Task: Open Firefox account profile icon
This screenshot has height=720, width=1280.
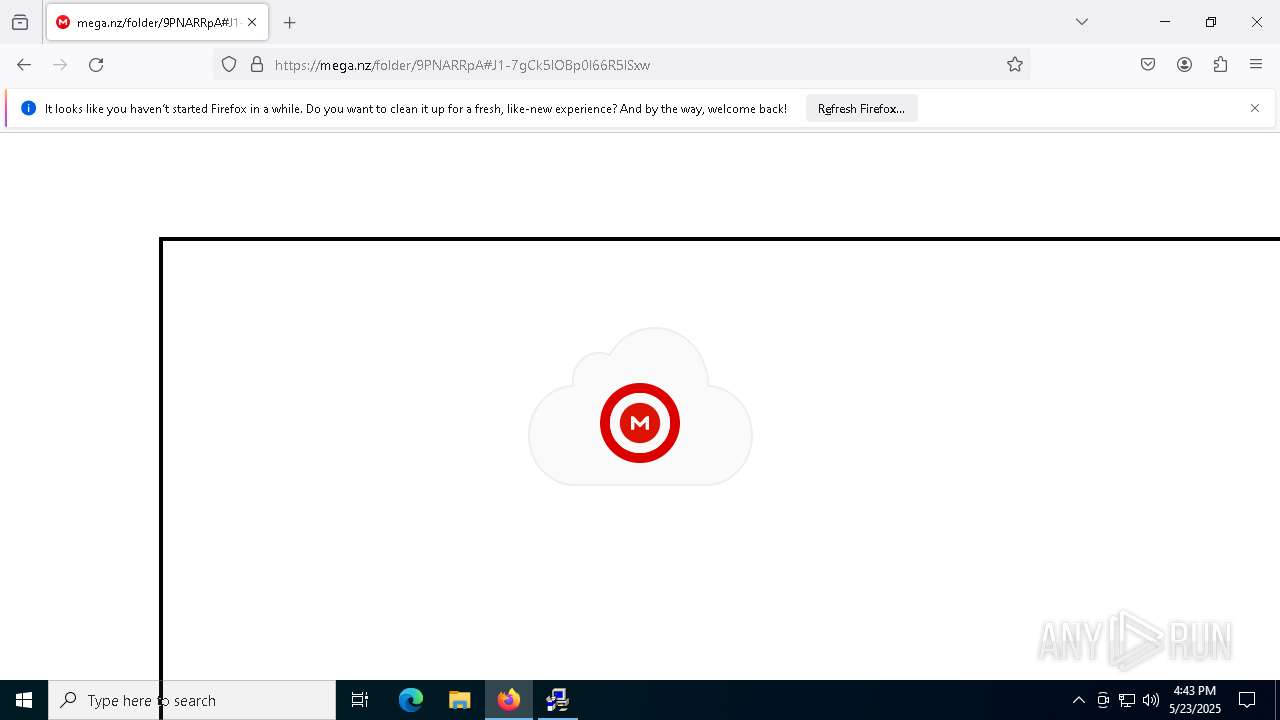Action: point(1184,65)
